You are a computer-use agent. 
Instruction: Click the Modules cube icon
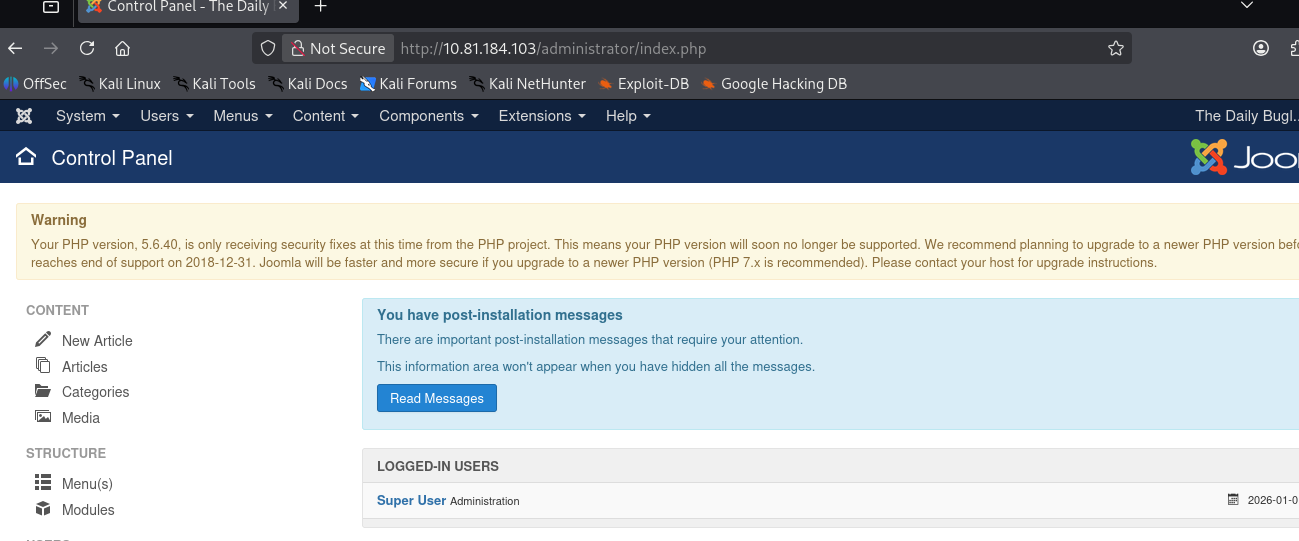pos(43,509)
